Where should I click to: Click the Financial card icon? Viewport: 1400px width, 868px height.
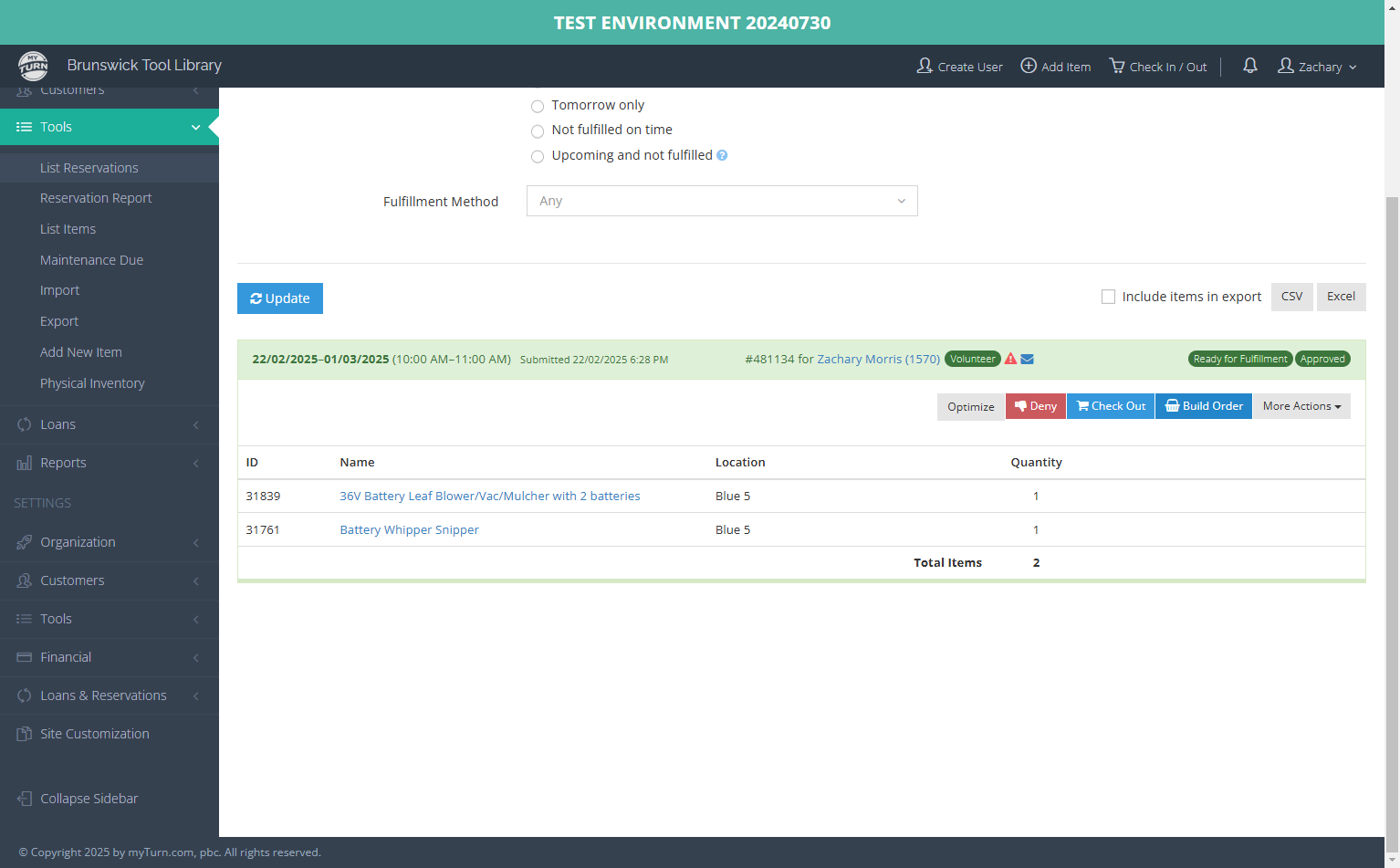click(25, 657)
